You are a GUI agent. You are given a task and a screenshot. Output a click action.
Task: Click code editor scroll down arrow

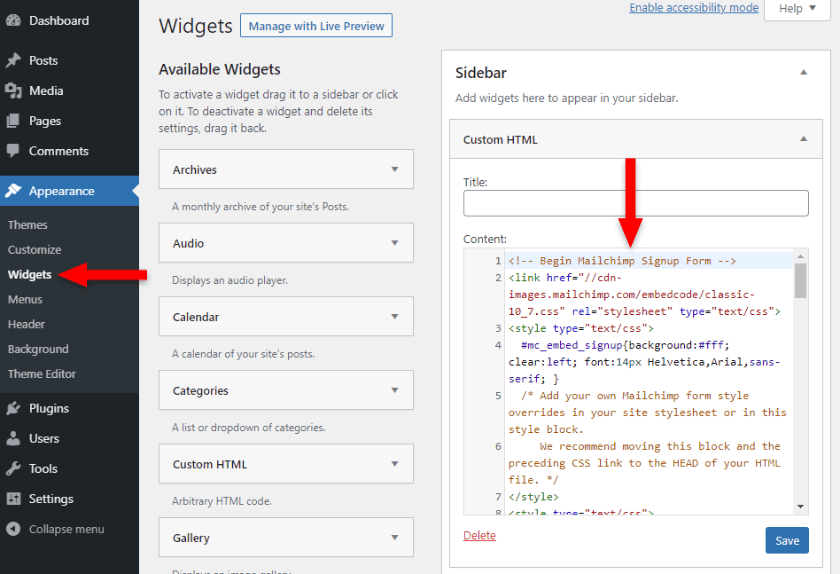coord(800,506)
